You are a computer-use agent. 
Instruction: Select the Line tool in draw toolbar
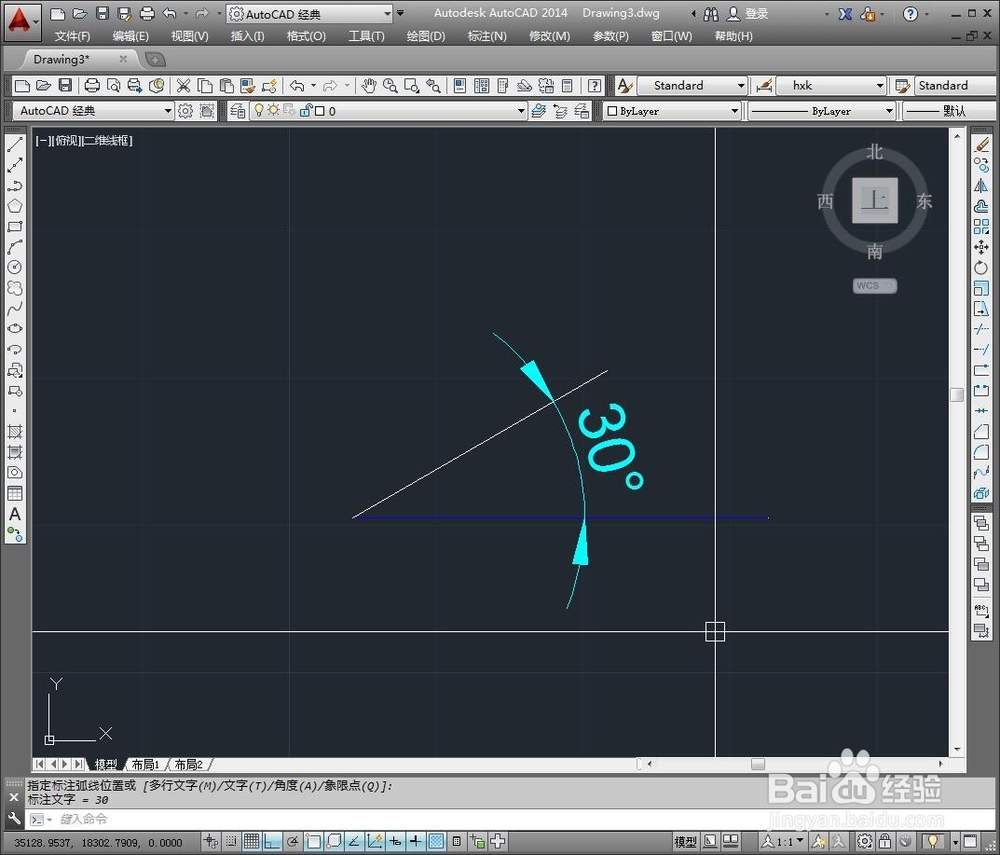point(15,145)
